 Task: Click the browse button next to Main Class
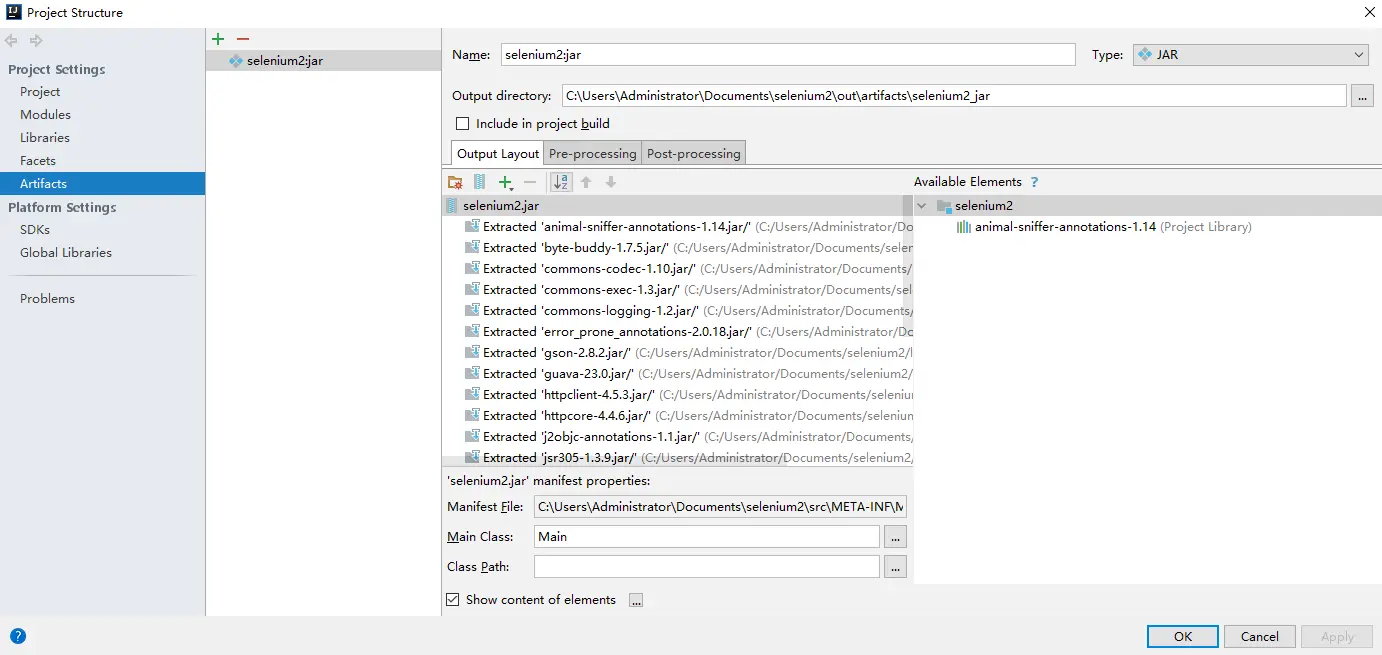pos(895,537)
